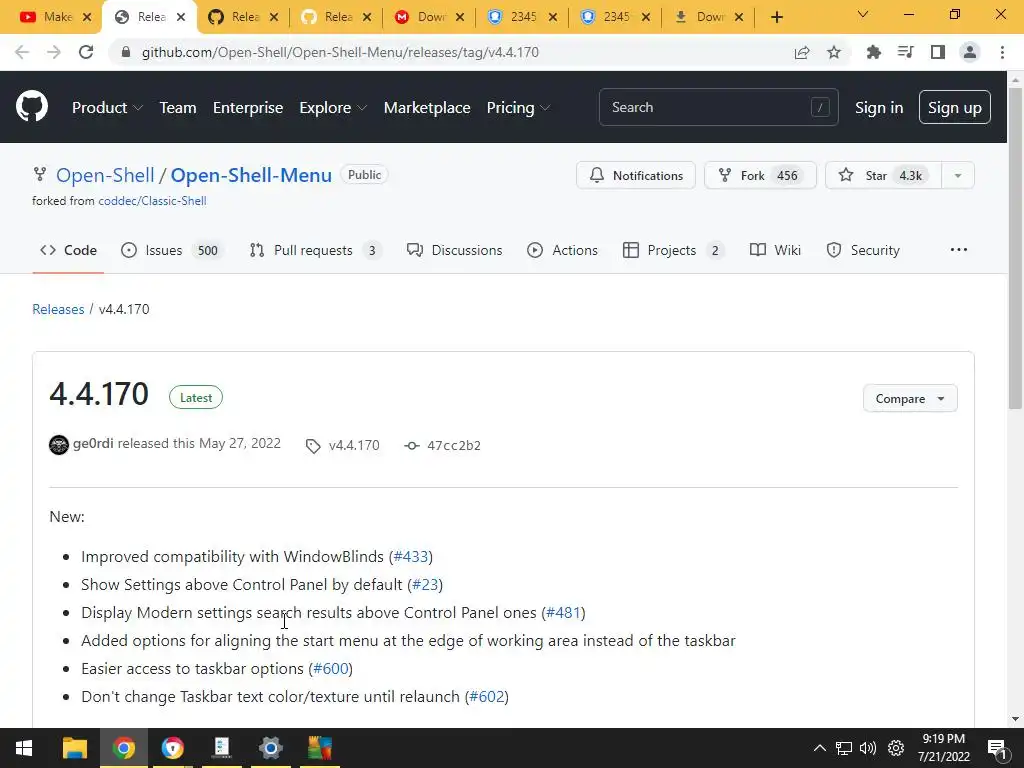The width and height of the screenshot is (1024, 768).
Task: Open the Discussions tab
Action: click(x=455, y=250)
